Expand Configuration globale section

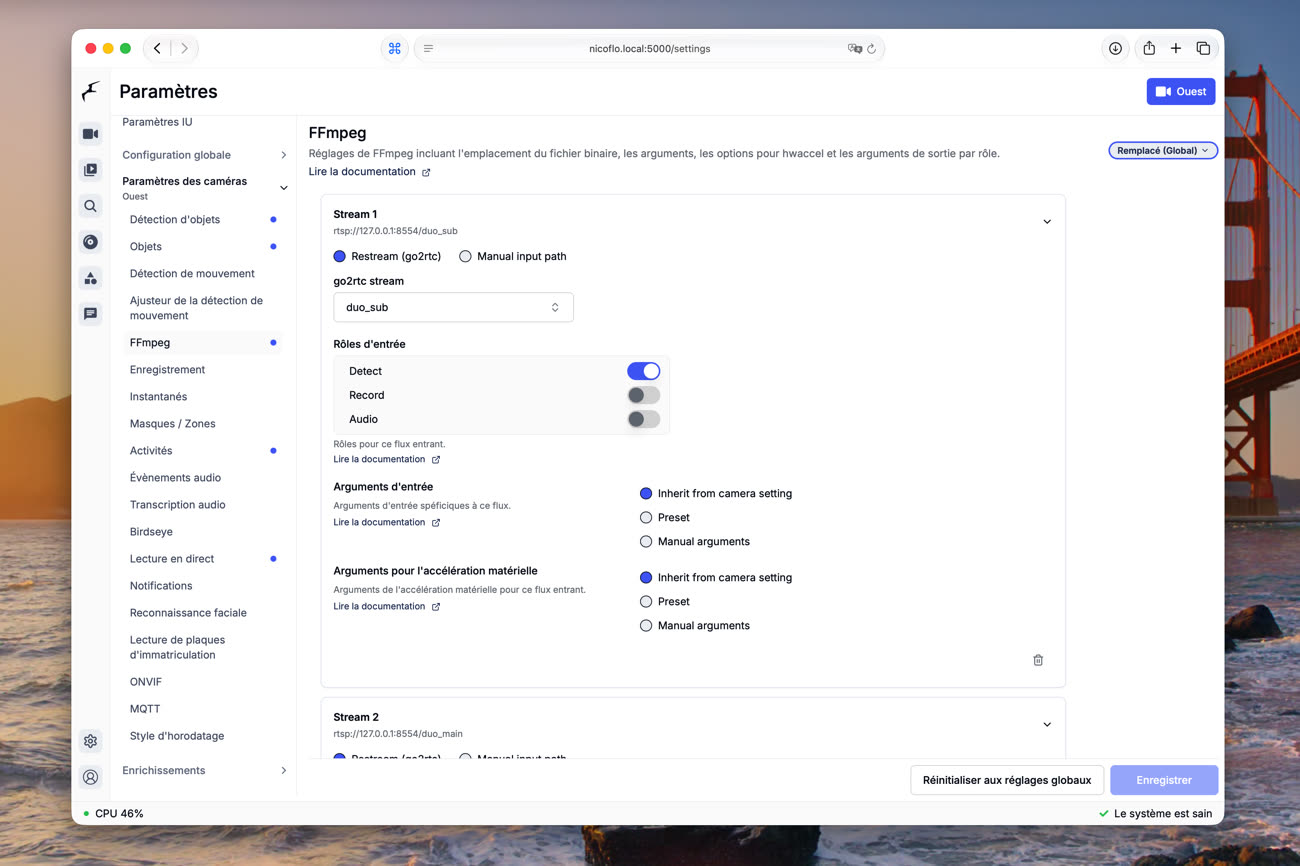click(x=204, y=155)
